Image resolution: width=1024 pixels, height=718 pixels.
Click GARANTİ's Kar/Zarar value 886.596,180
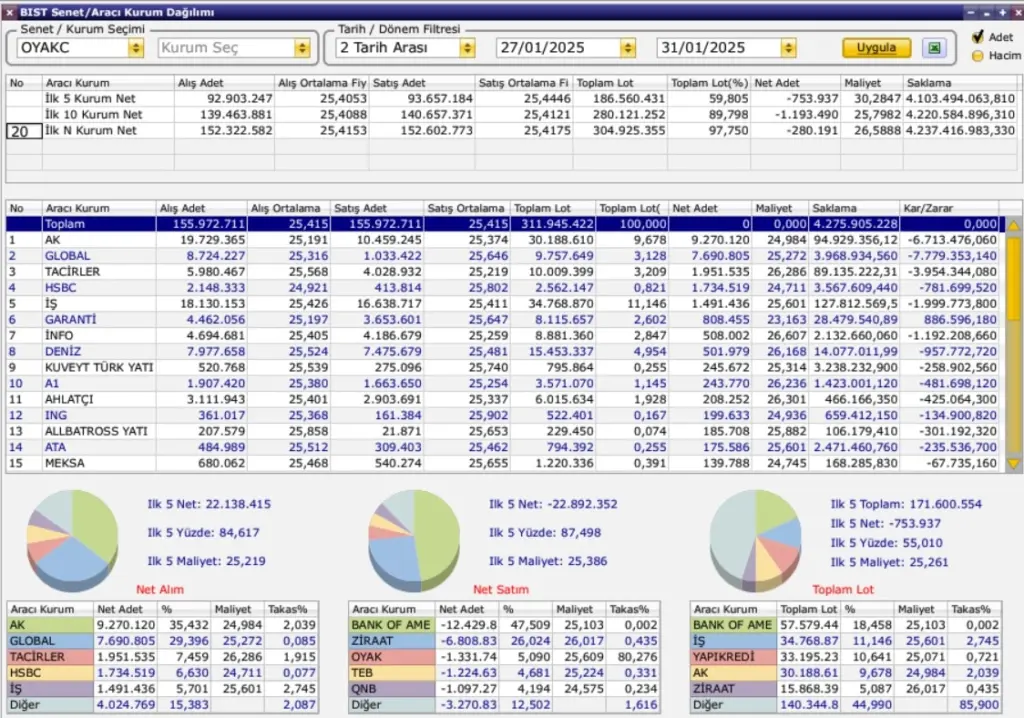click(960, 319)
